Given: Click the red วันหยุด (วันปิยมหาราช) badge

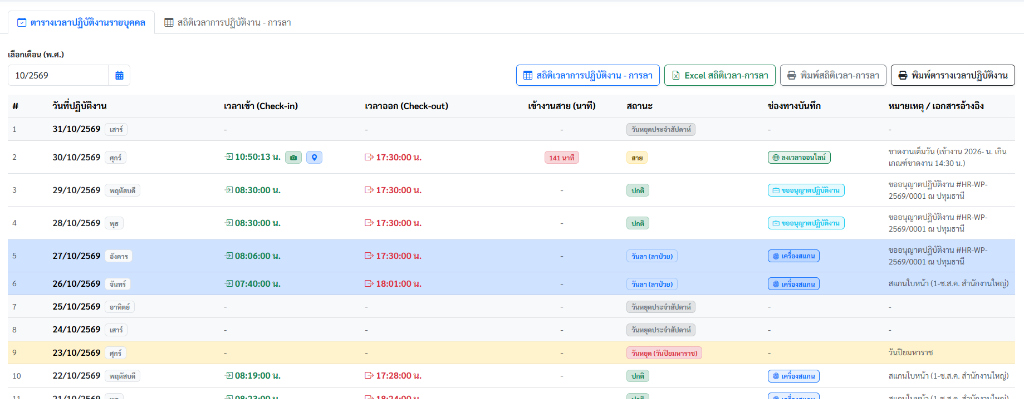Looking at the screenshot, I should 664,353.
